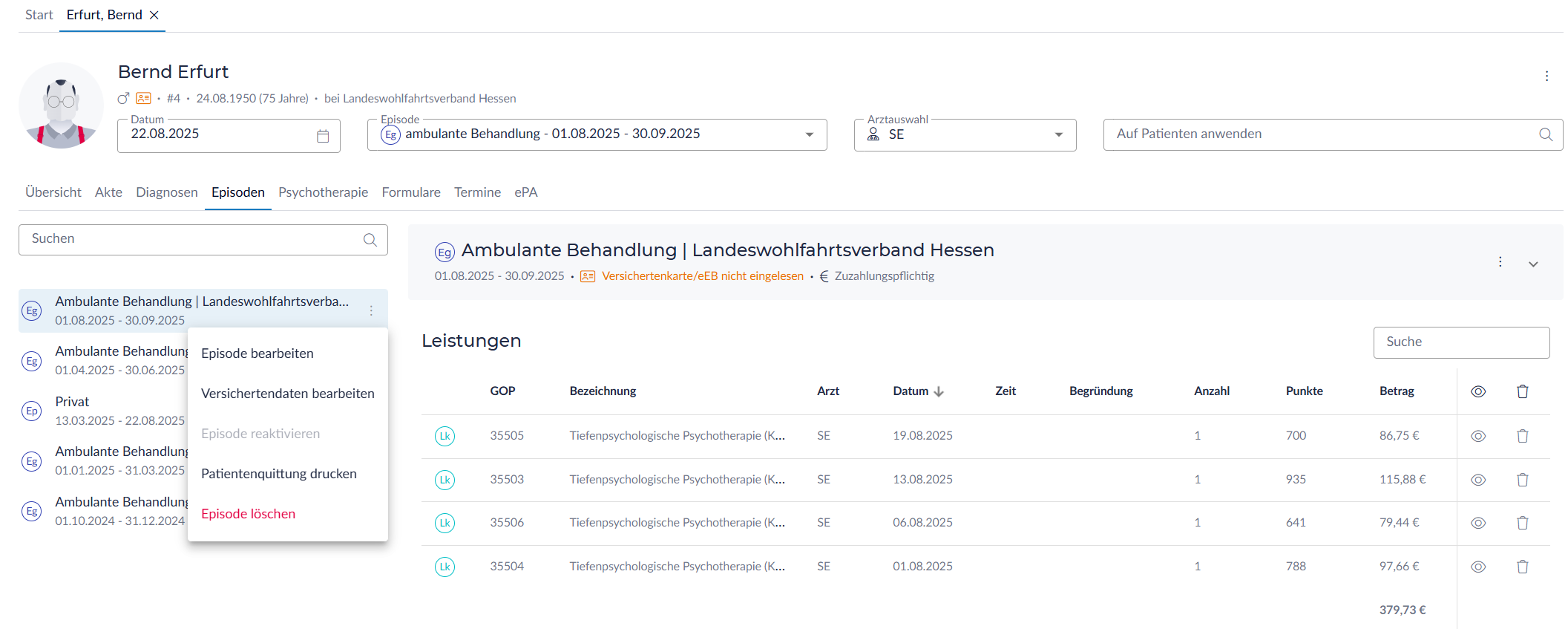Viewport: 1568px width, 629px height.
Task: Open the Episode dropdown selector
Action: point(809,134)
